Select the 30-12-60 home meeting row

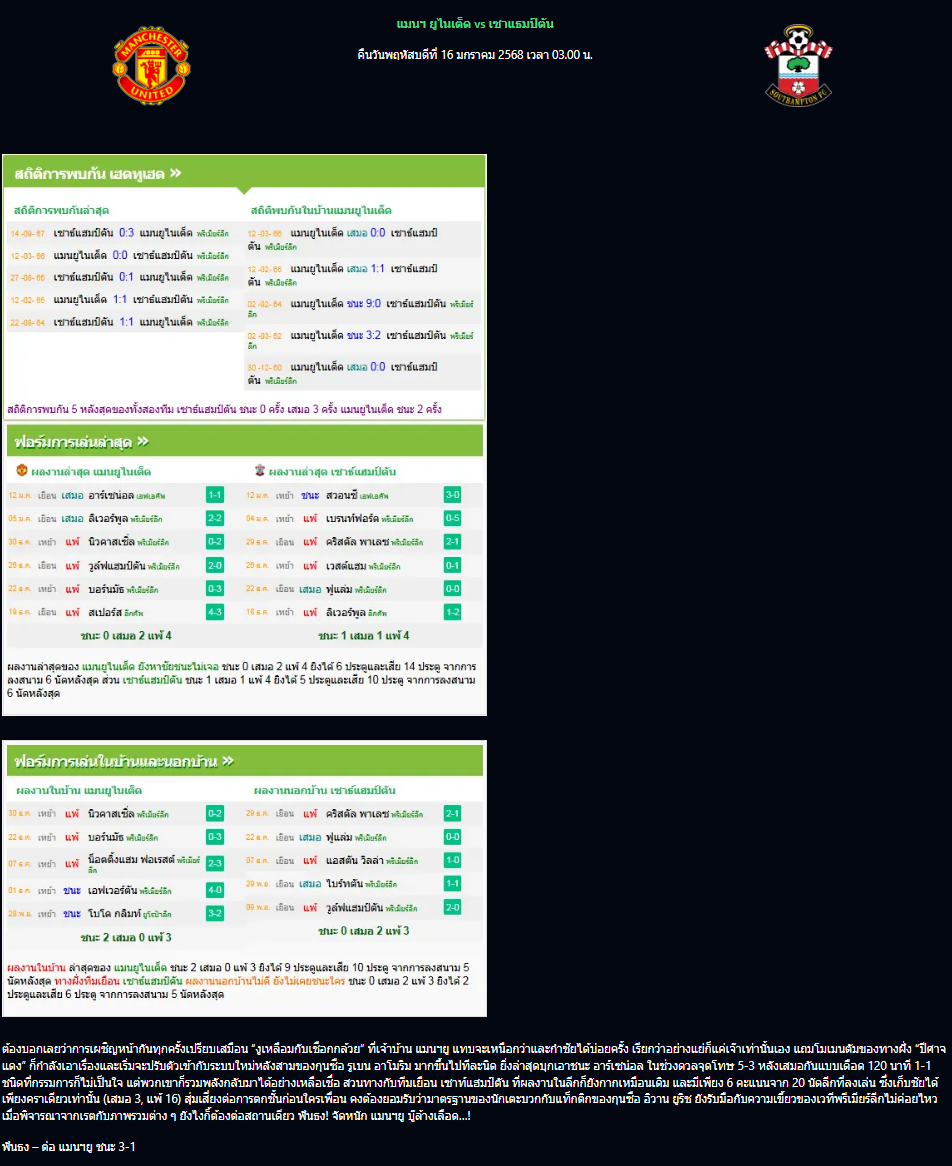pos(363,373)
